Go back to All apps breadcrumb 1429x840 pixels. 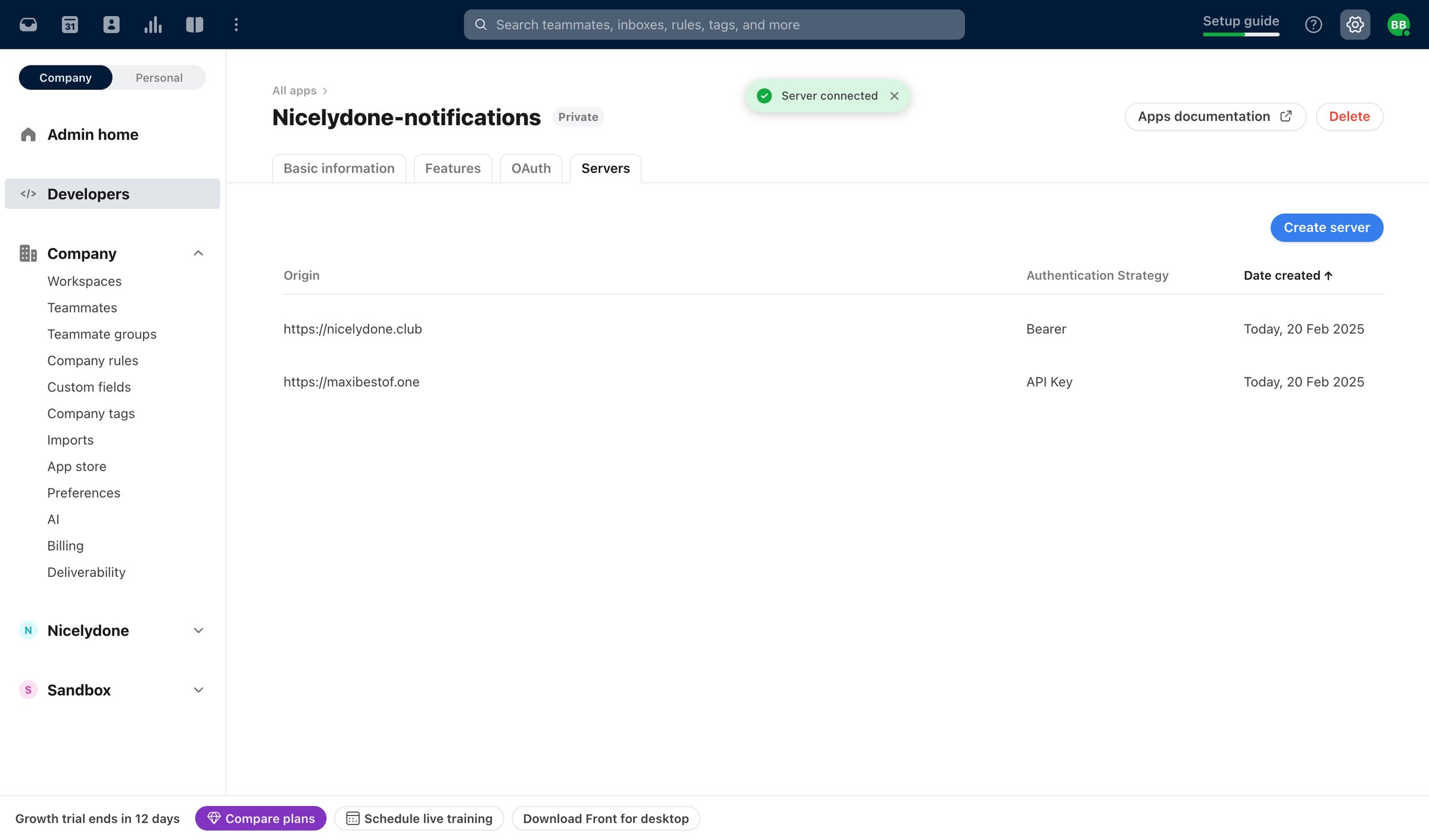click(x=295, y=90)
